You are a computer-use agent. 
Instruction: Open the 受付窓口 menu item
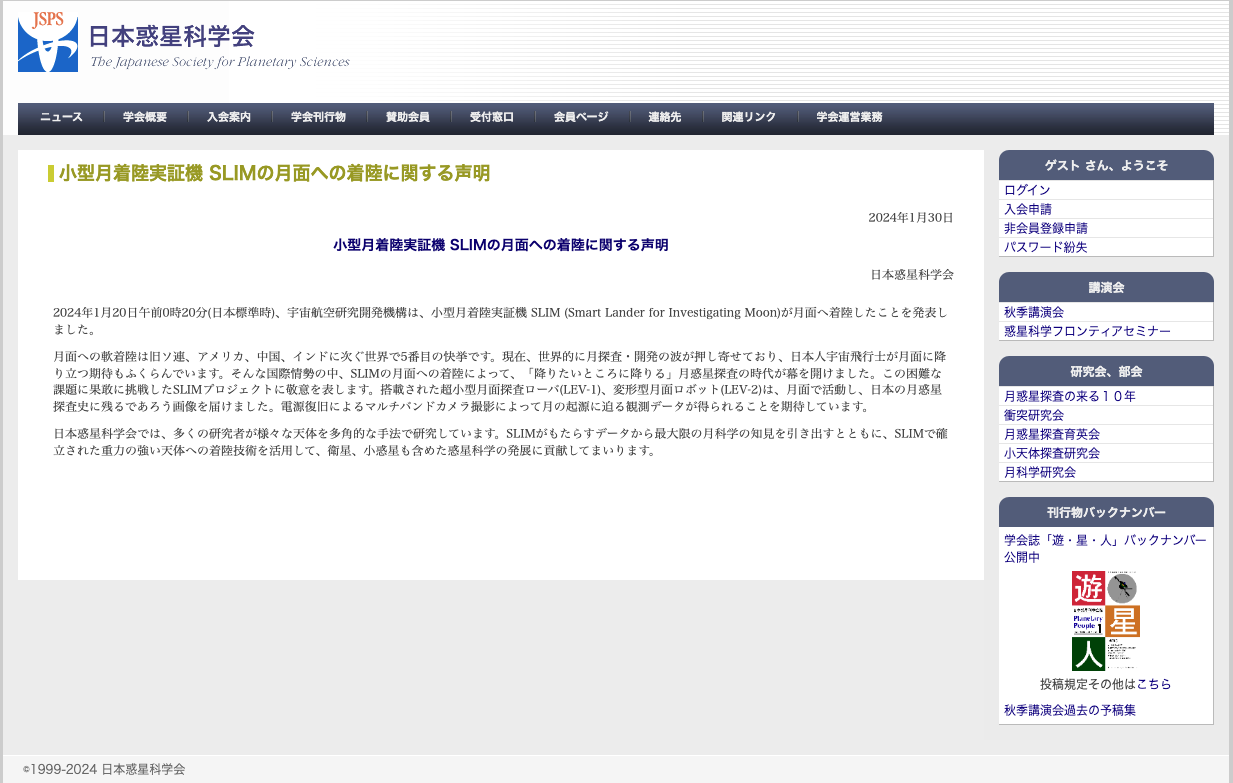coord(492,117)
